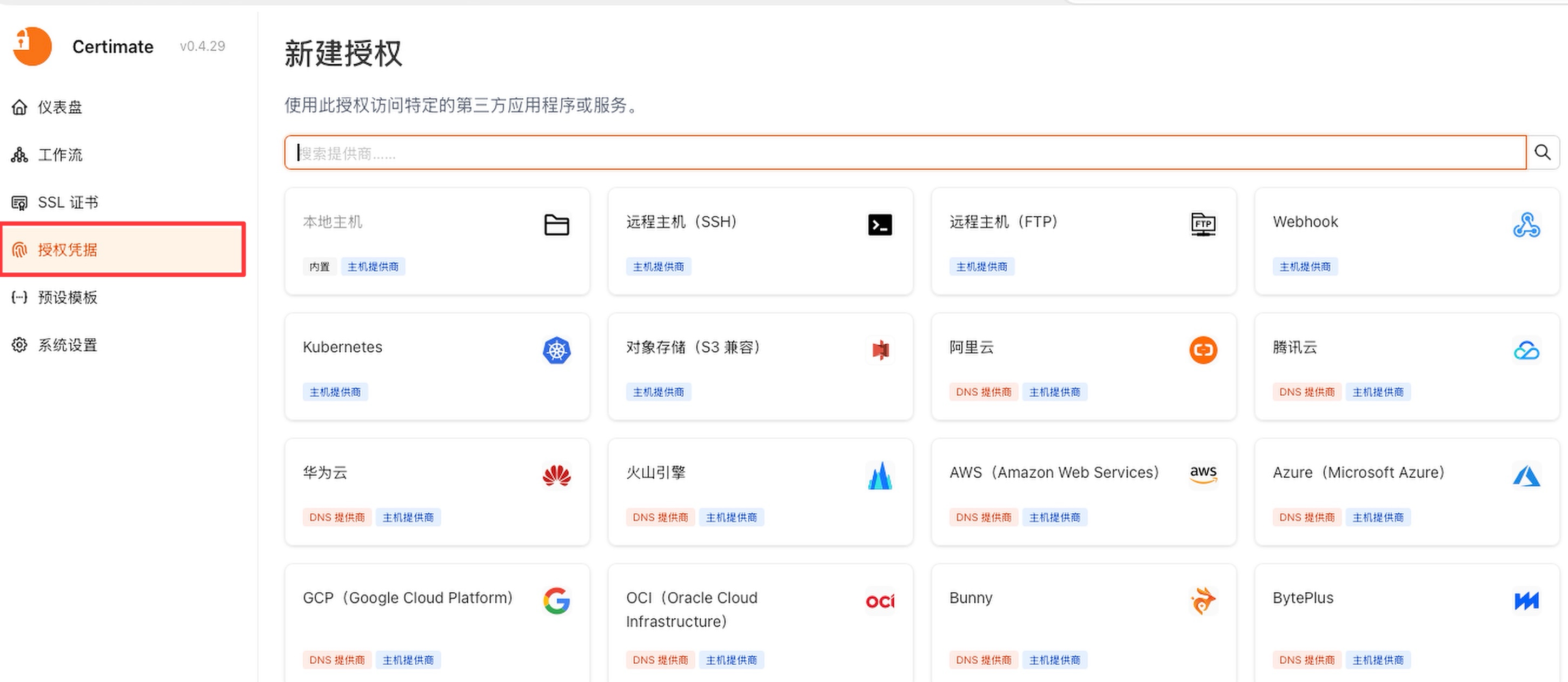Click the preset template braces icon

19,298
